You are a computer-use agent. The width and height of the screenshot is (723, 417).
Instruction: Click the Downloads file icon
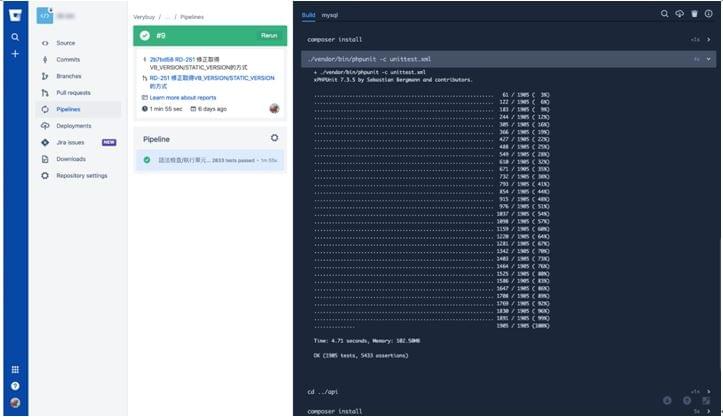pos(45,159)
